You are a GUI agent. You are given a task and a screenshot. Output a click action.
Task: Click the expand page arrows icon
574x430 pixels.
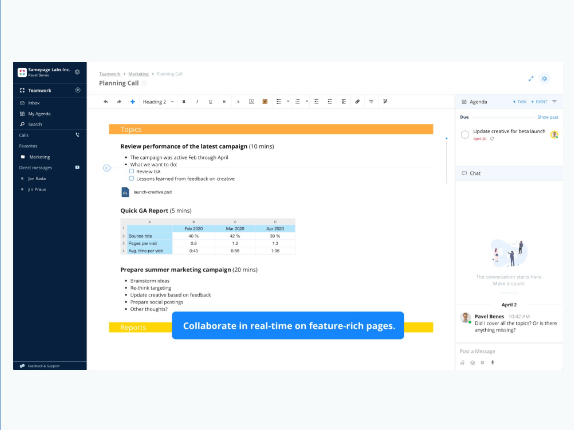point(531,78)
